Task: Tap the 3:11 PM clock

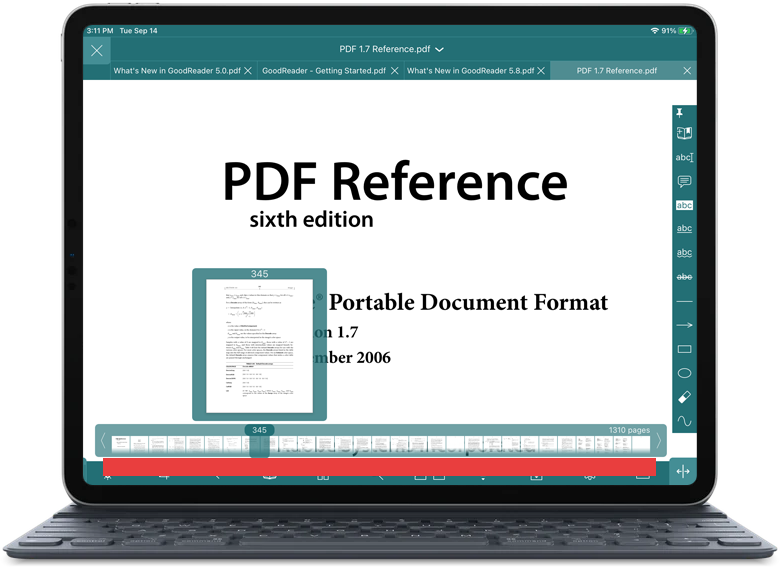Action: pyautogui.click(x=100, y=30)
